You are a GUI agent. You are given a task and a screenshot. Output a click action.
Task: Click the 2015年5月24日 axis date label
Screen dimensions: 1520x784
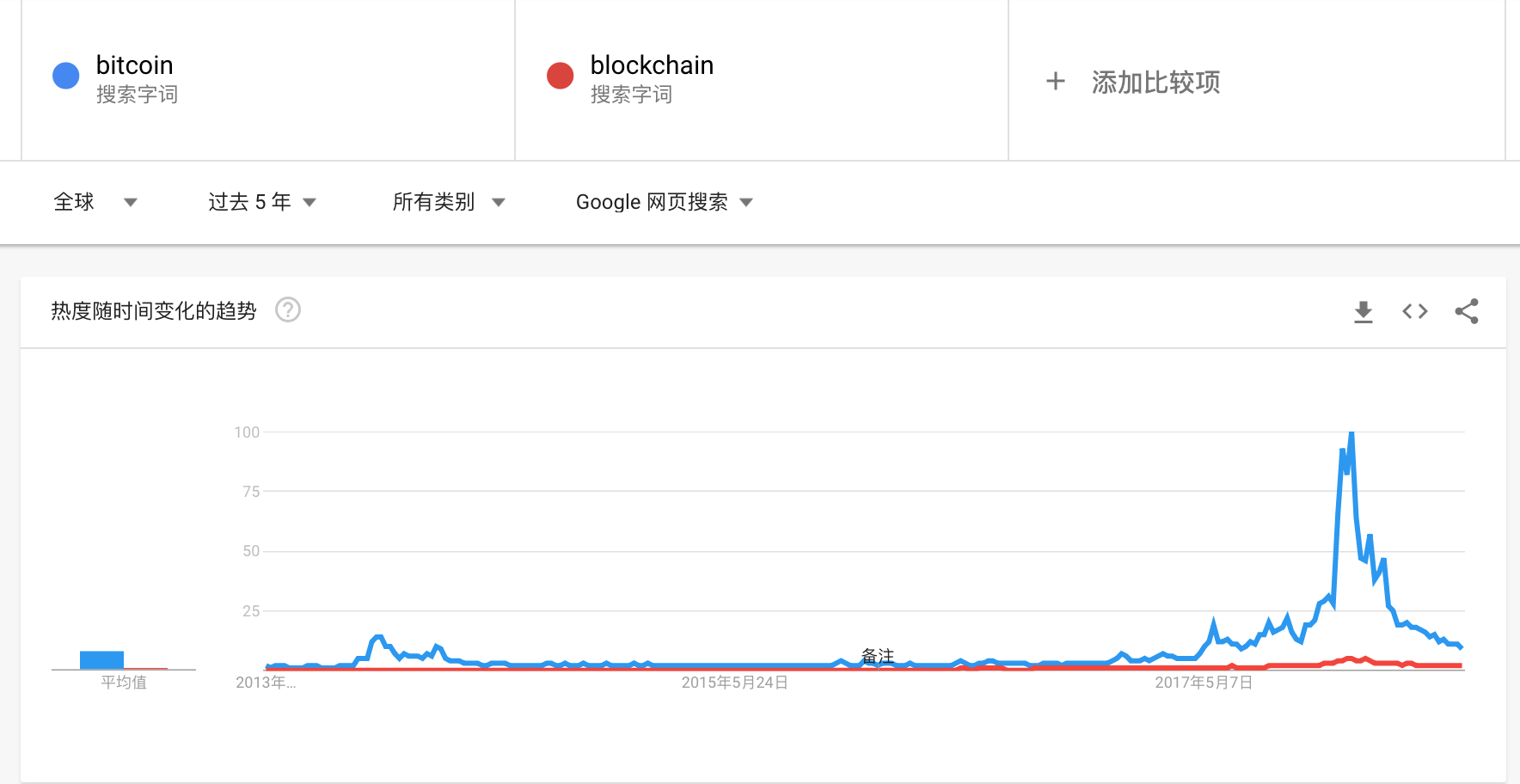(x=734, y=683)
